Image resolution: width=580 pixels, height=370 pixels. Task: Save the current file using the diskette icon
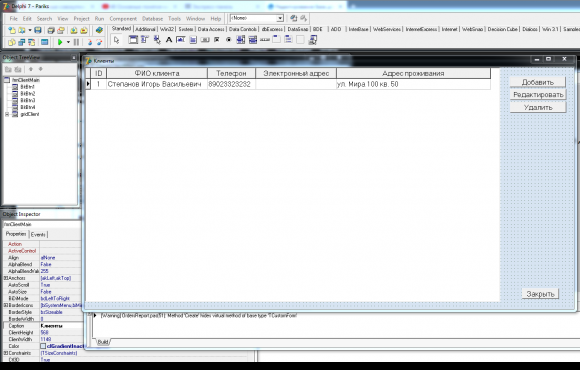point(38,30)
